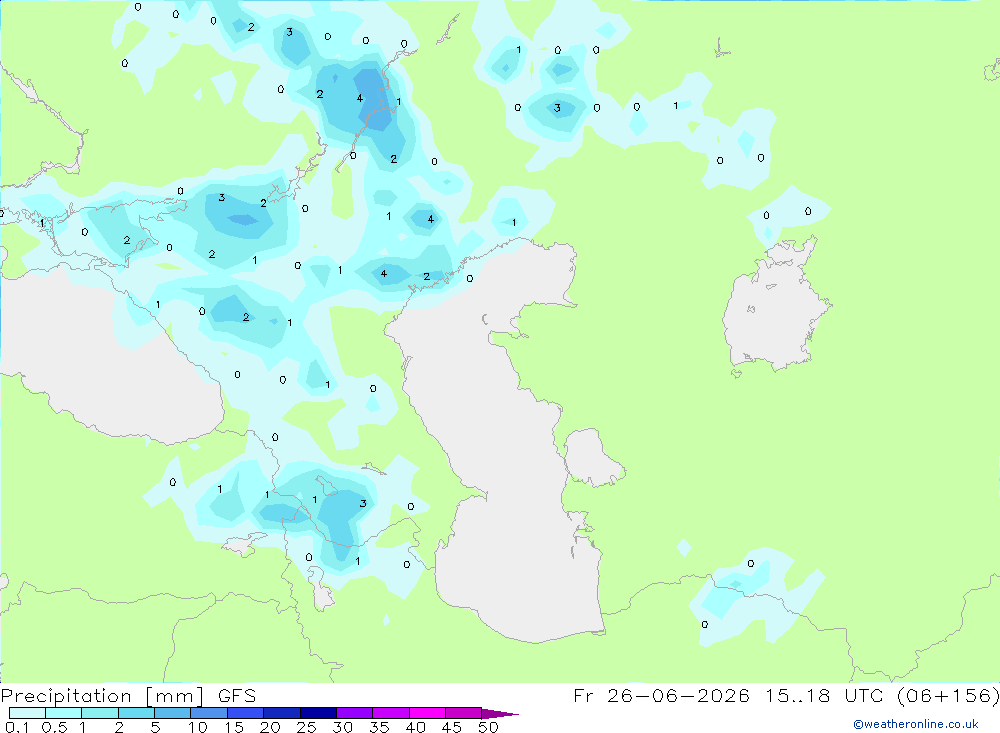Click the 10–15 mm legend color swatch

(209, 713)
